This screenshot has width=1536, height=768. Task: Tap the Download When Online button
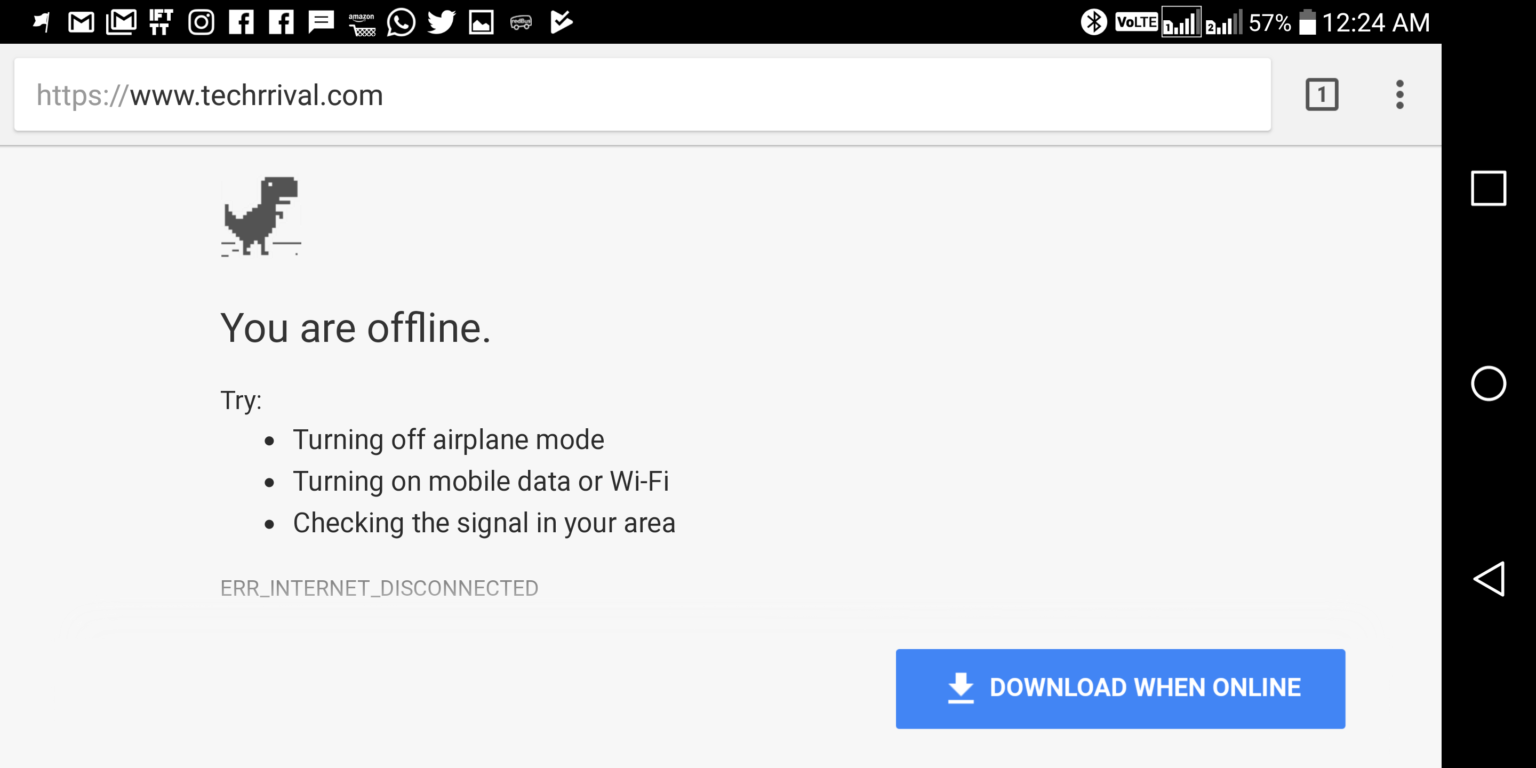click(x=1120, y=688)
